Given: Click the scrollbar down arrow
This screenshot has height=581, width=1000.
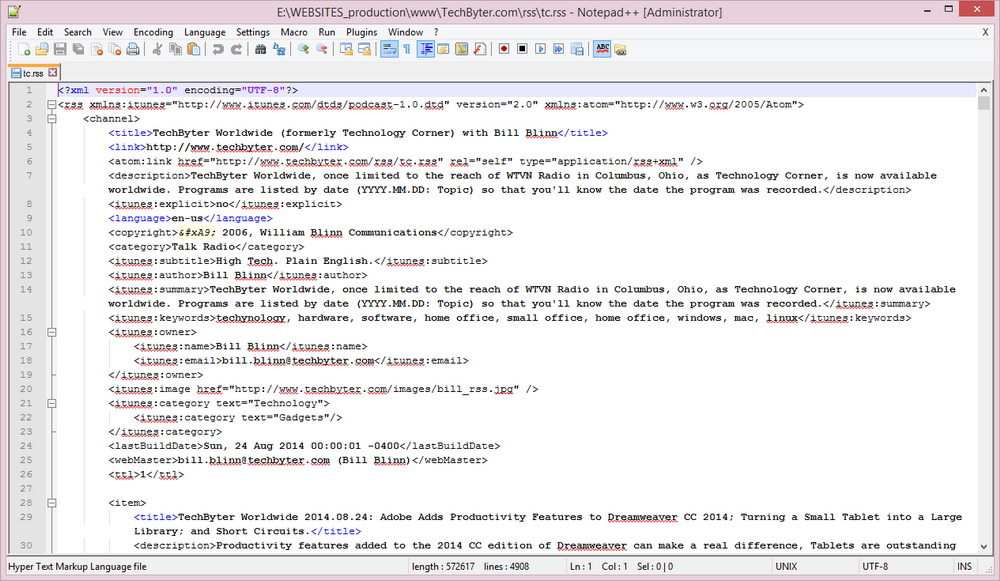Looking at the screenshot, I should coord(984,547).
